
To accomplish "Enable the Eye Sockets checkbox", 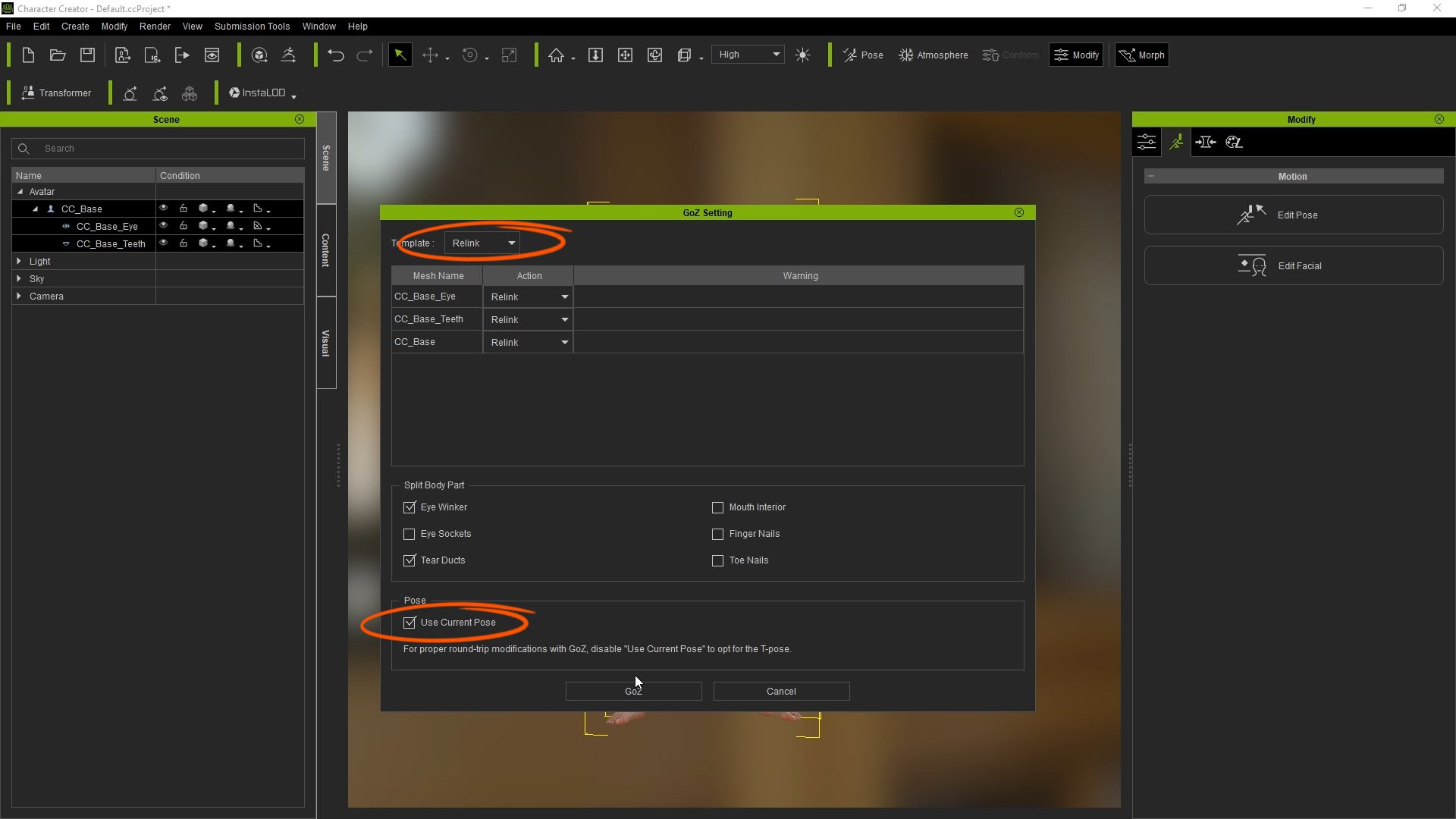I will coord(409,534).
